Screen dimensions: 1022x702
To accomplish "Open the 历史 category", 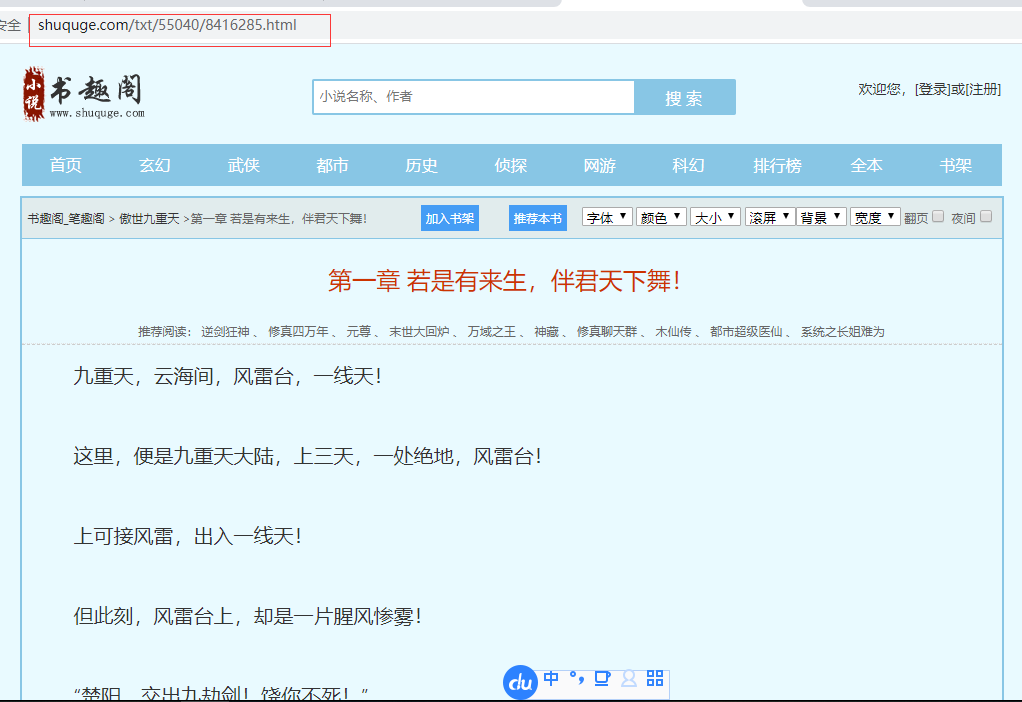I will click(422, 165).
